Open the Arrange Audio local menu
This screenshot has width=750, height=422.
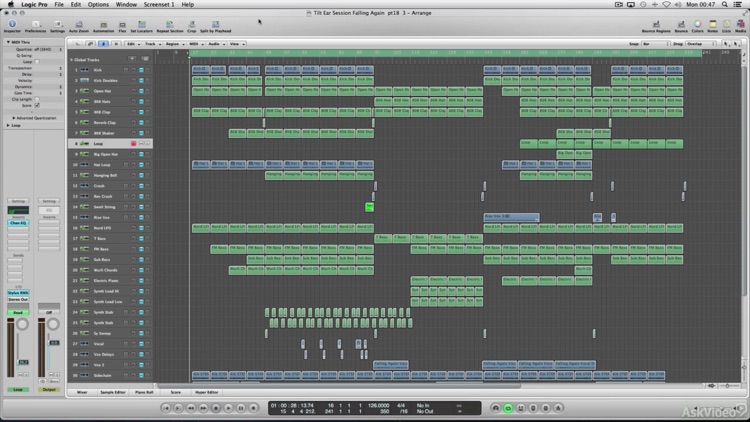(216, 44)
